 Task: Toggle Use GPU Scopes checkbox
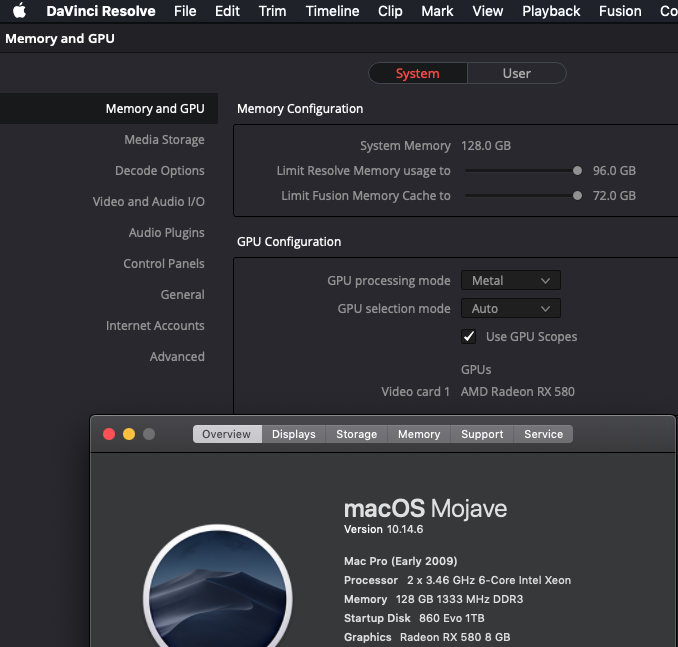click(469, 336)
